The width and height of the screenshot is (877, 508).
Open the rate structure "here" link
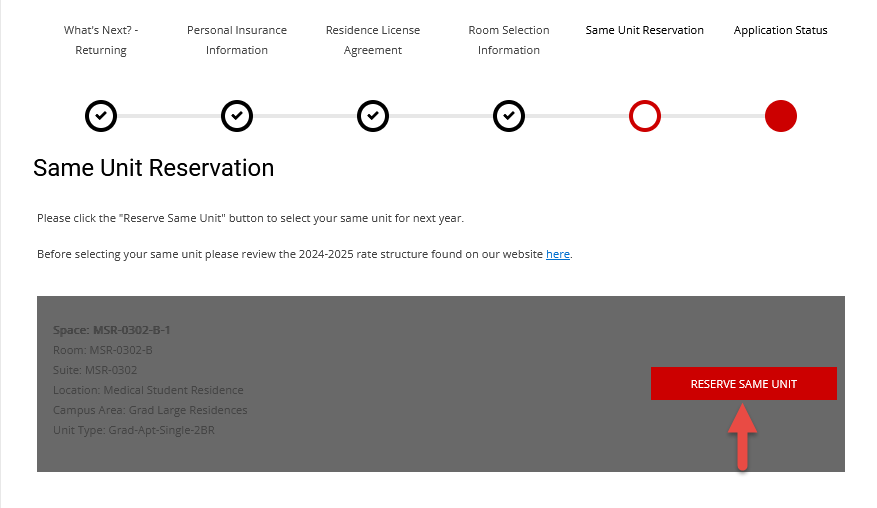click(x=558, y=254)
